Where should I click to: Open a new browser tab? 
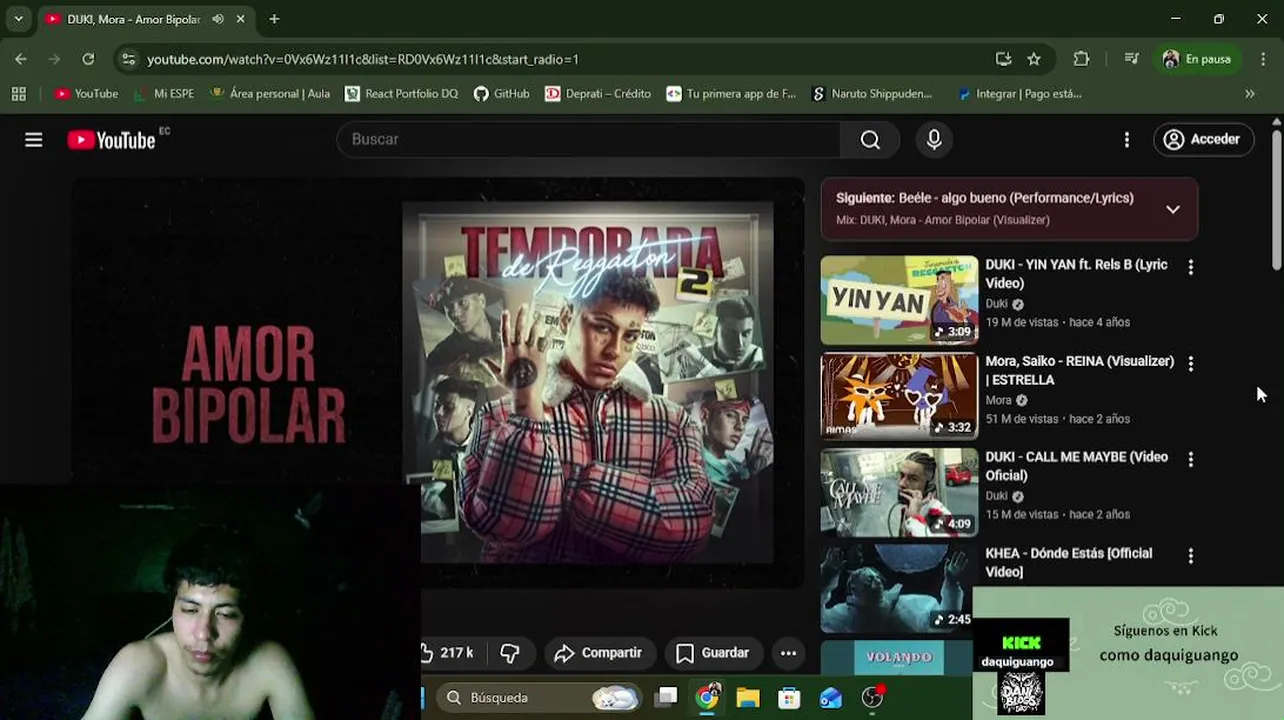point(274,19)
